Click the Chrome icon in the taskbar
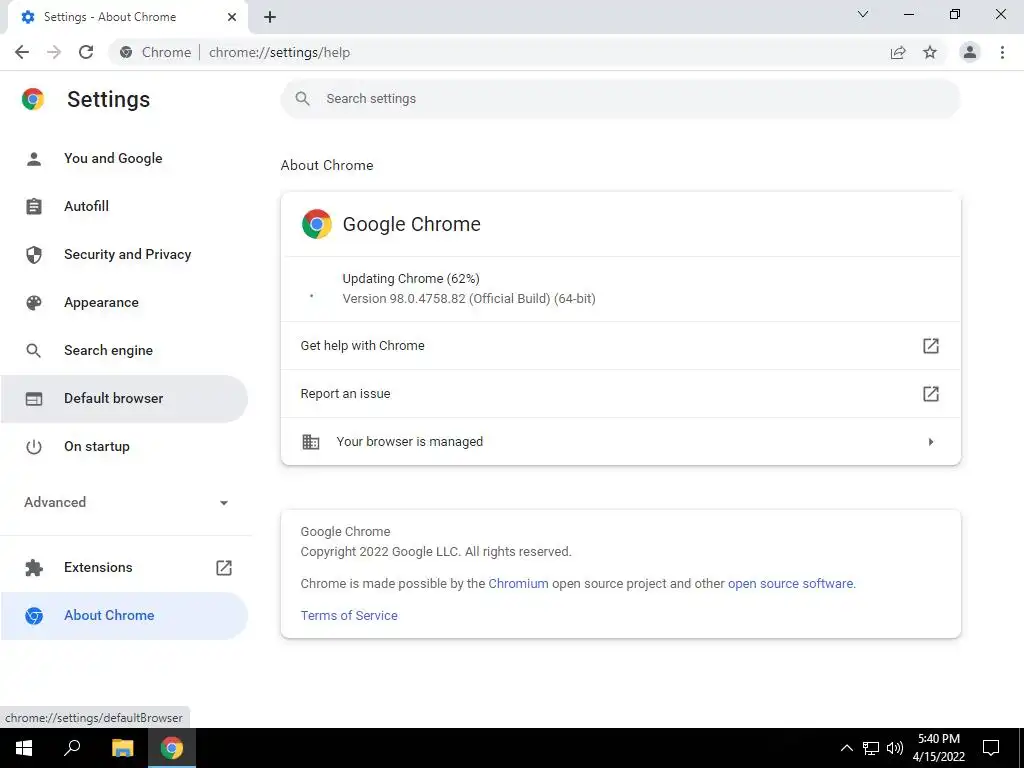Viewport: 1024px width, 768px height. coord(172,748)
